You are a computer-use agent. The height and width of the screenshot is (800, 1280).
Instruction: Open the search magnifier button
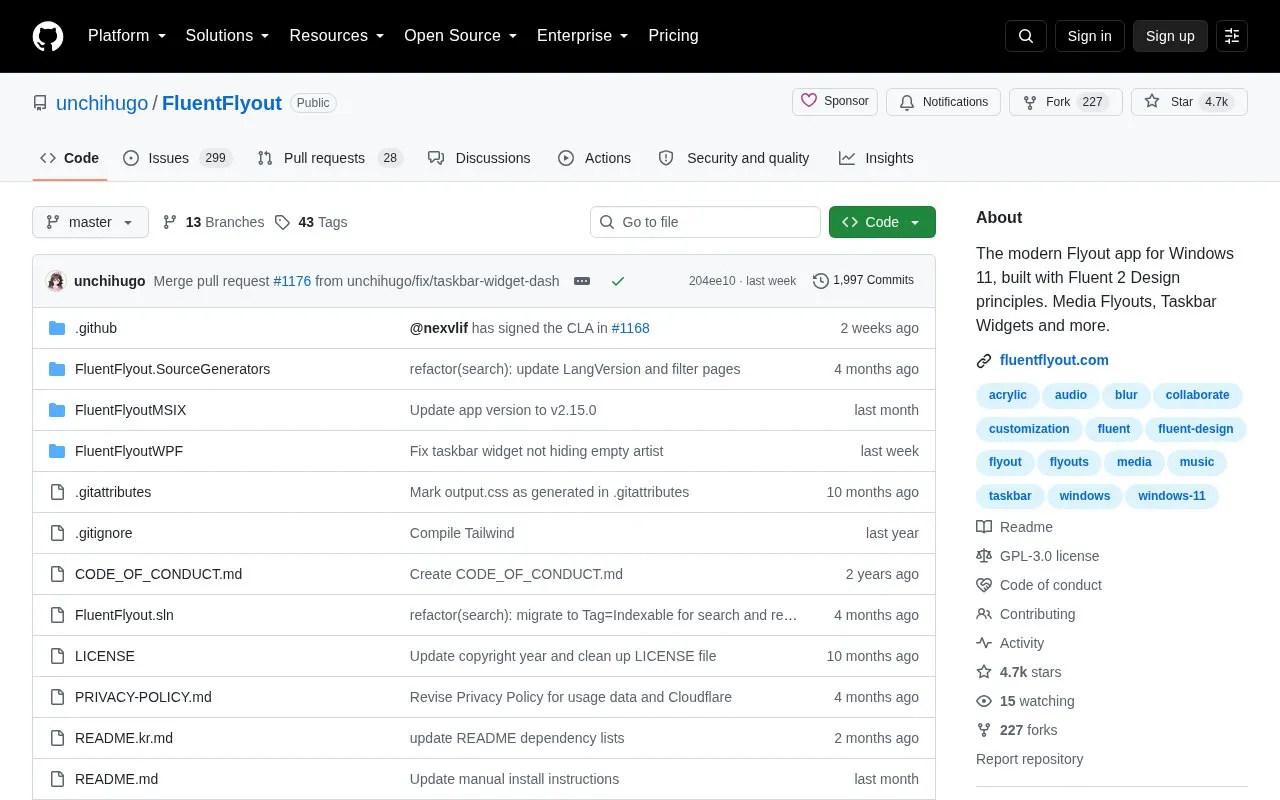point(1026,36)
